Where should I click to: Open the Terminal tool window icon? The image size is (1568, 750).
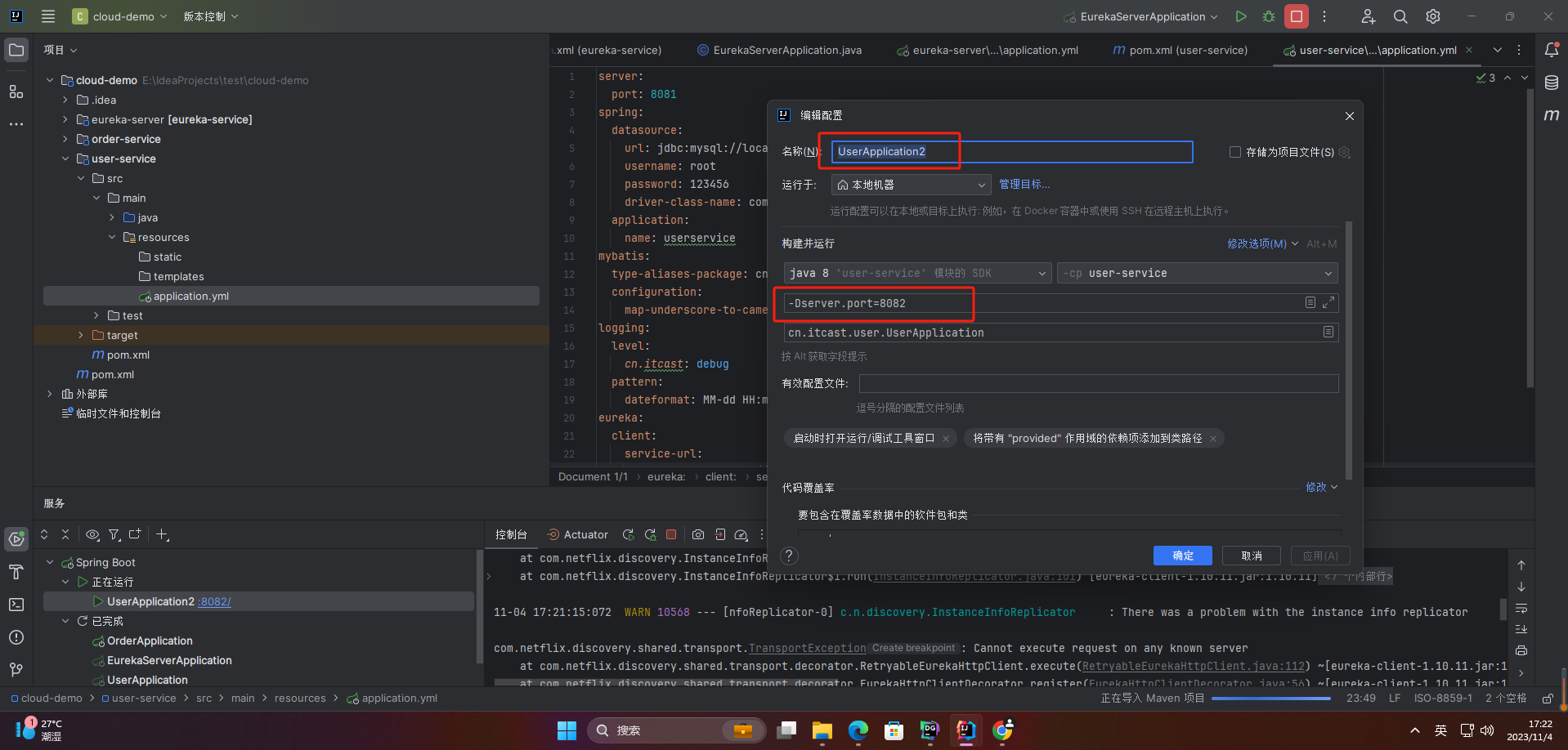click(x=16, y=605)
